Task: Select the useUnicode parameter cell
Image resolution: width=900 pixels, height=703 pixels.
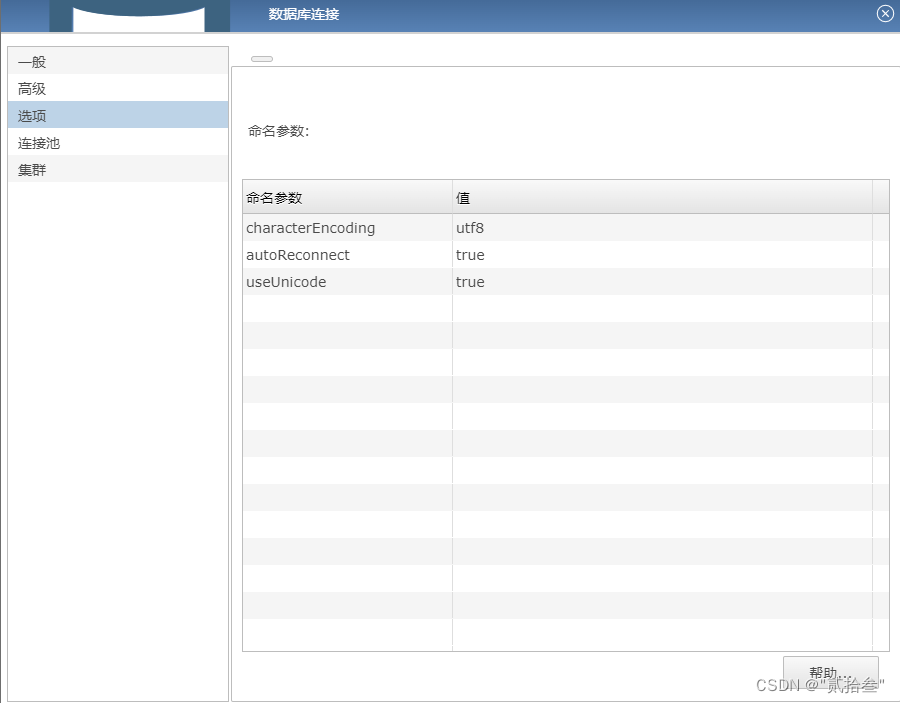Action: coord(347,282)
